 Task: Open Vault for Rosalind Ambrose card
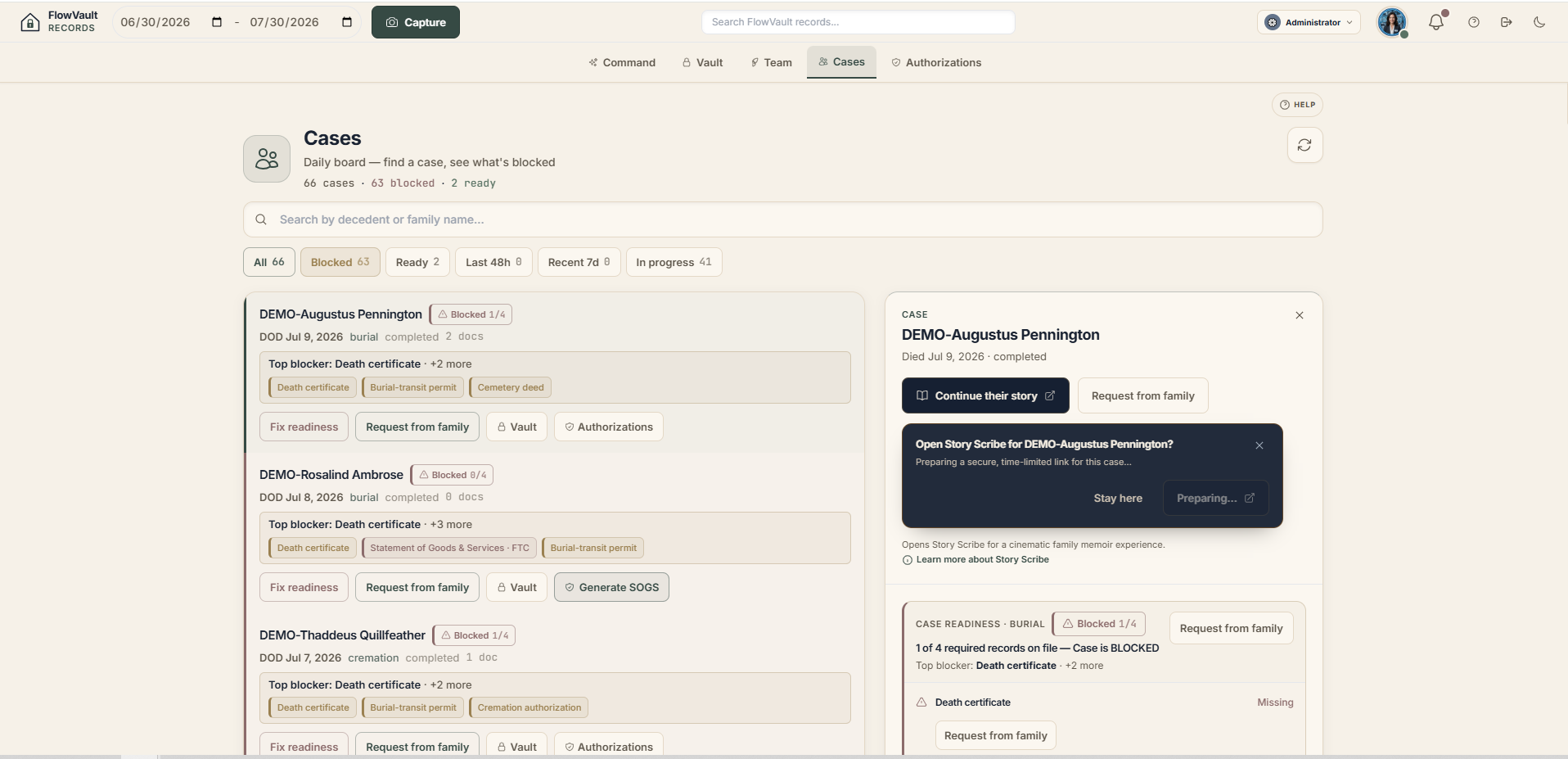click(x=517, y=587)
